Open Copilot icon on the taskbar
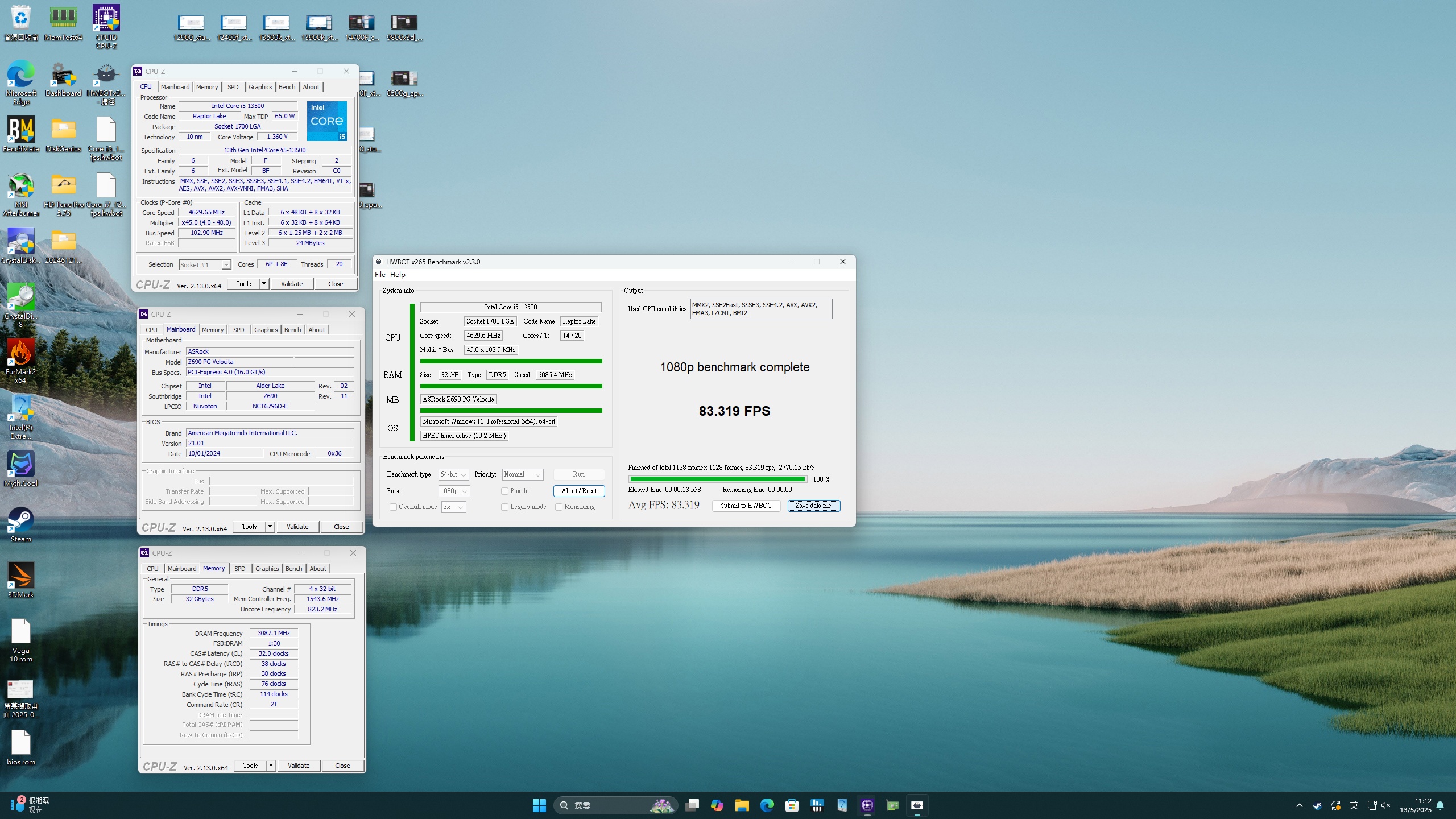Viewport: 1456px width, 819px height. [717, 805]
